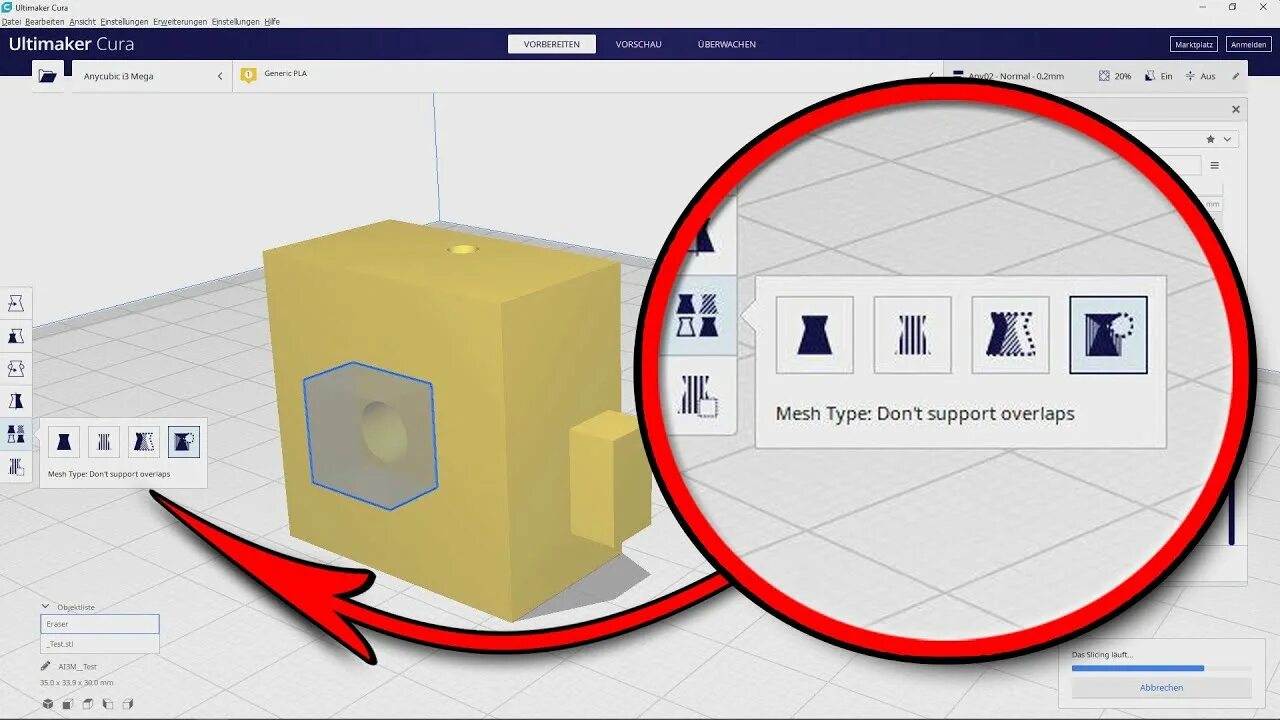Choose Print as support mesh type in small popup
The width and height of the screenshot is (1280, 720).
[104, 441]
